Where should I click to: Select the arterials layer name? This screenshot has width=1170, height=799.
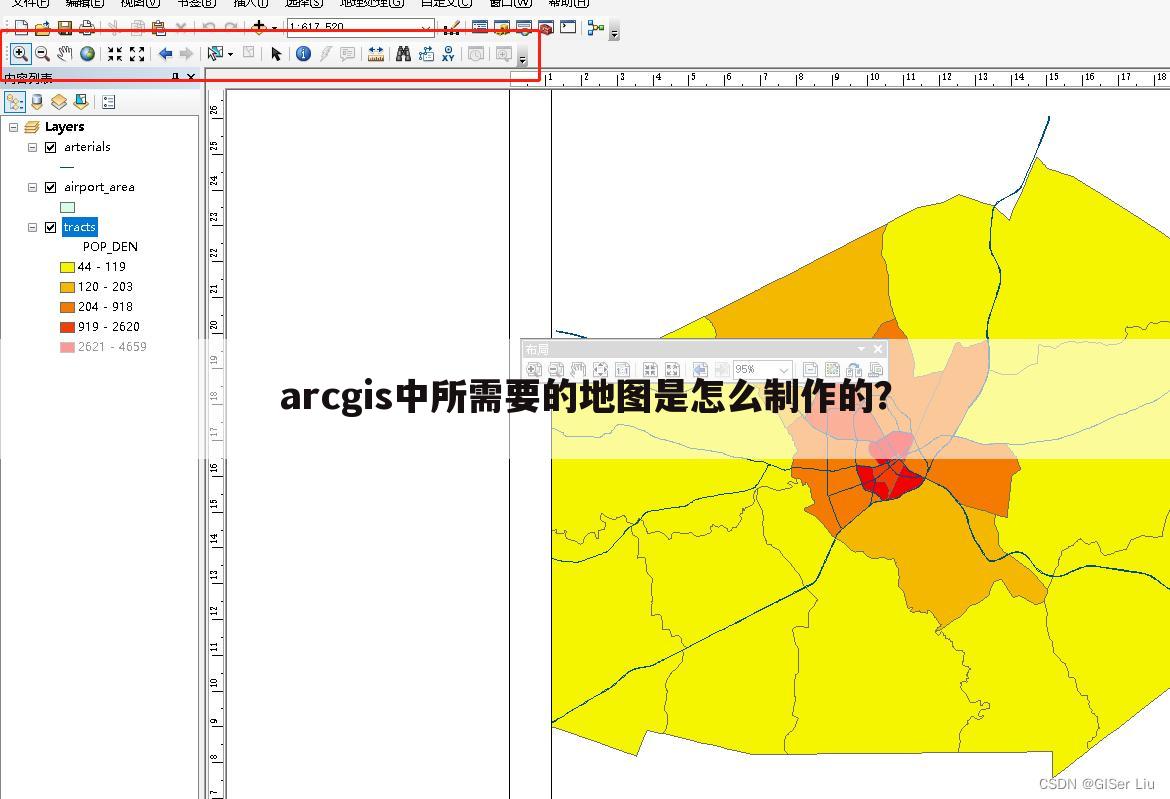pyautogui.click(x=87, y=147)
